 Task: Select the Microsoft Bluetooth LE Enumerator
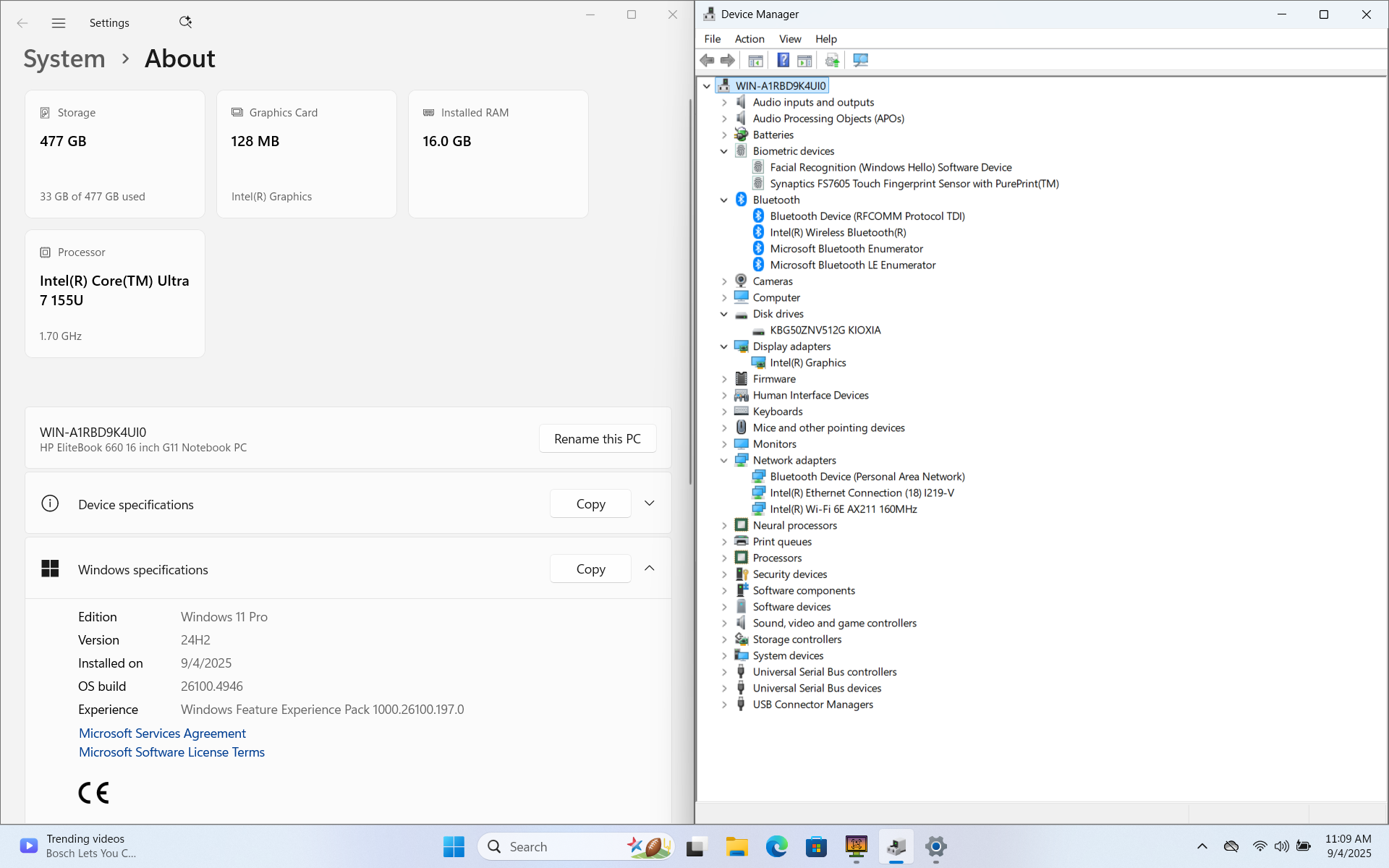[x=853, y=265]
